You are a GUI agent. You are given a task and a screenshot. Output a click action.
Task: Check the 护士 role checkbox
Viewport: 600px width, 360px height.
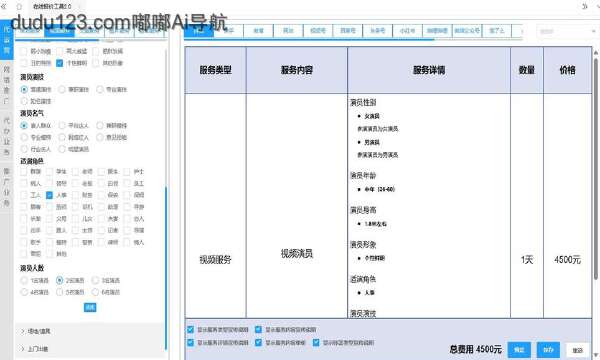coord(127,172)
